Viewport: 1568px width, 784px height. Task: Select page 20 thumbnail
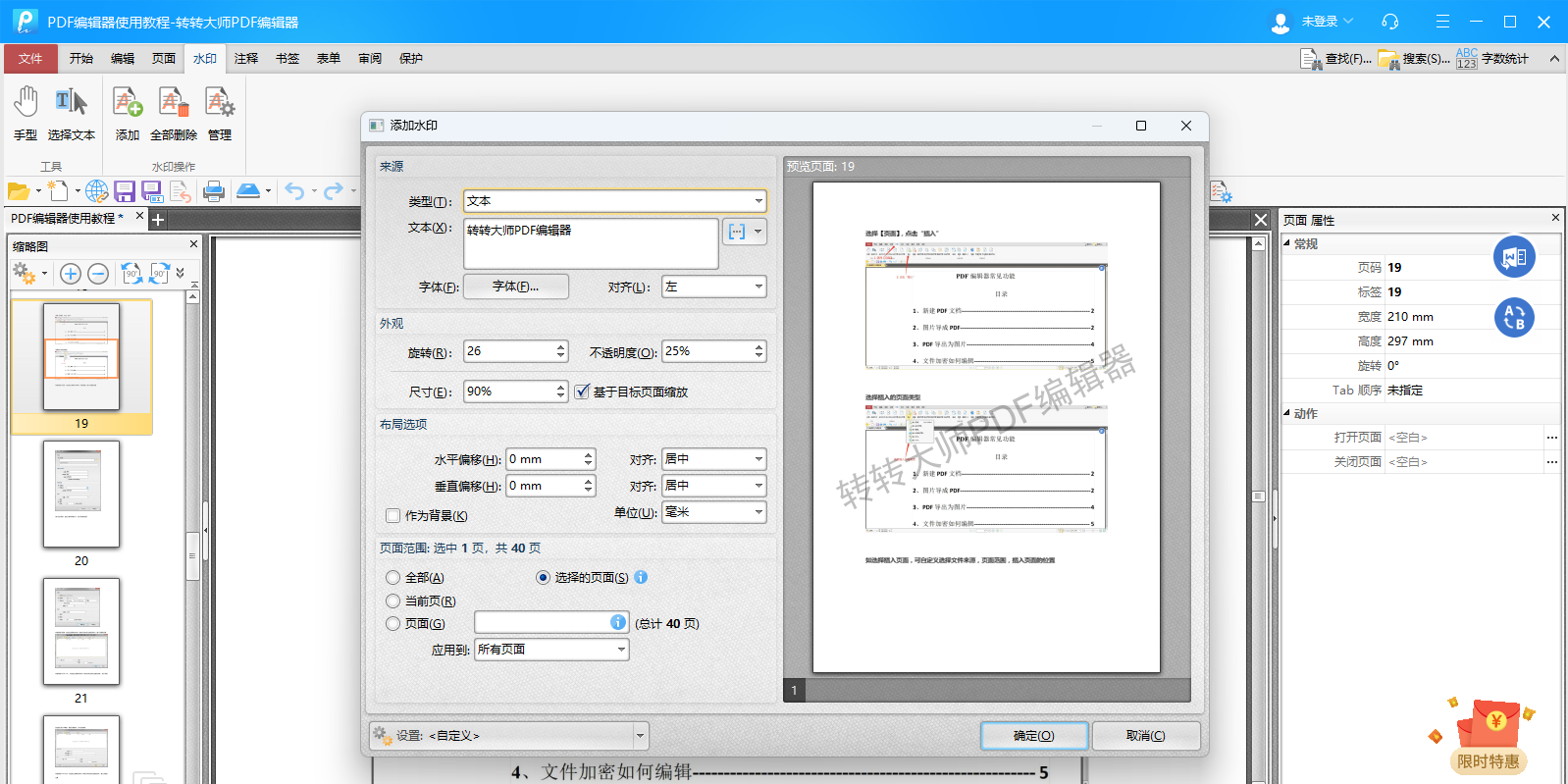click(81, 495)
